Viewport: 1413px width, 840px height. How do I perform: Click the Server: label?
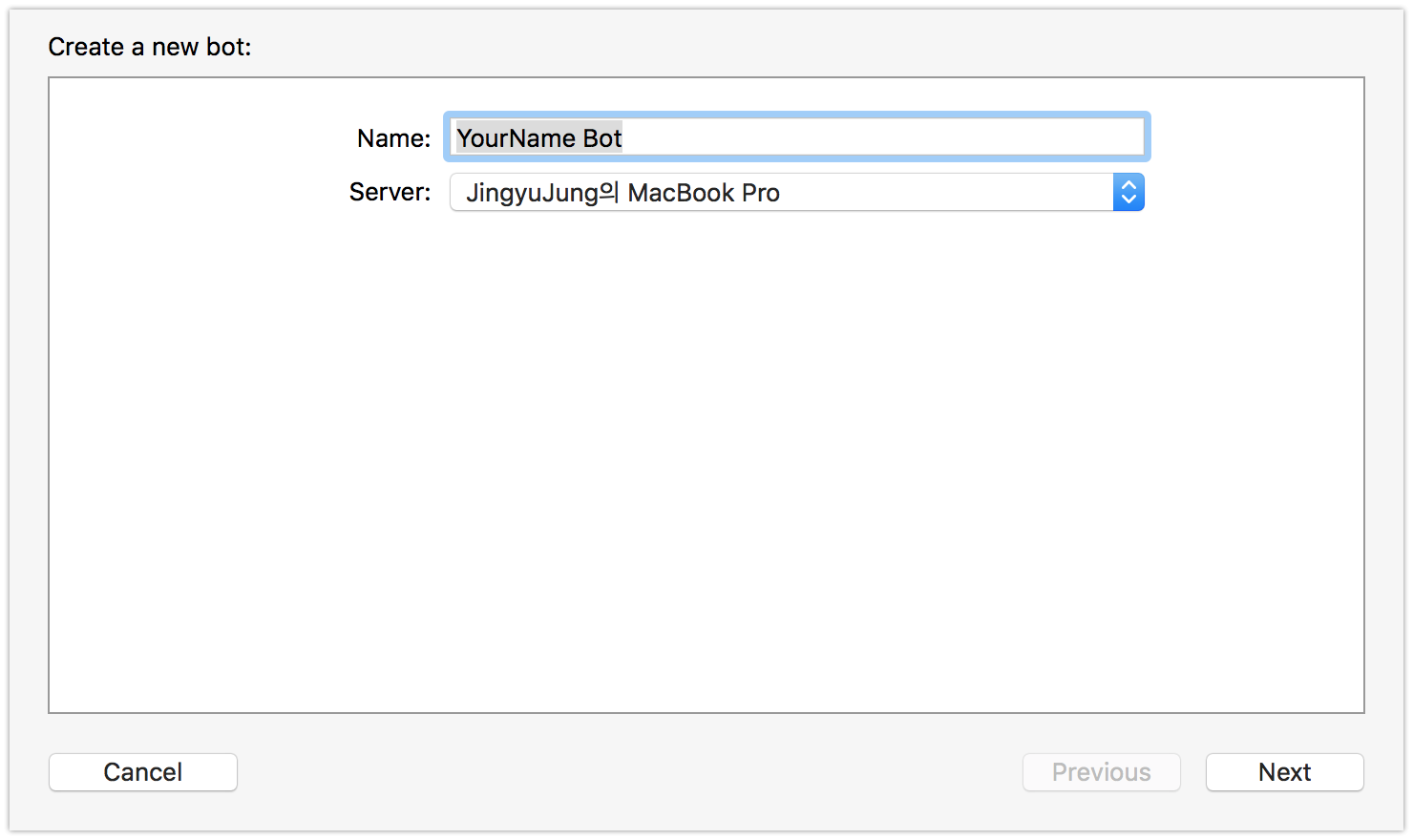(390, 192)
